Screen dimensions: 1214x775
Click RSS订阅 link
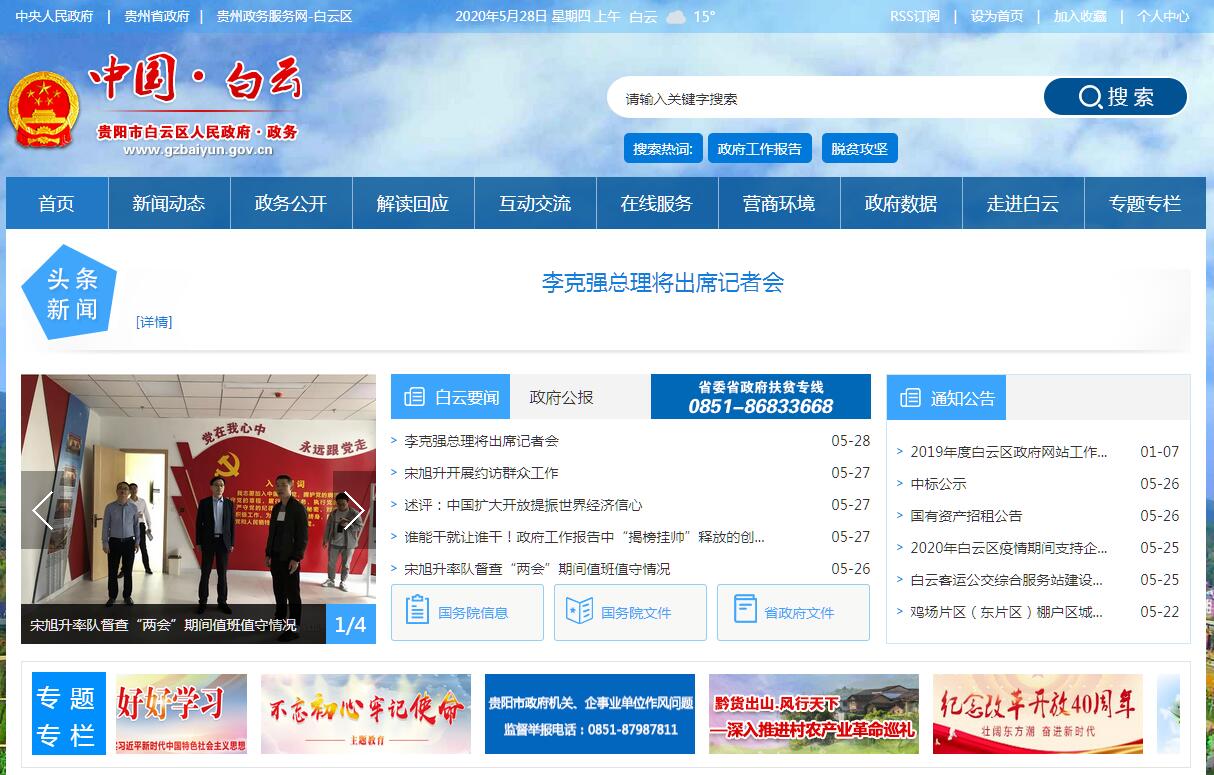[x=915, y=16]
